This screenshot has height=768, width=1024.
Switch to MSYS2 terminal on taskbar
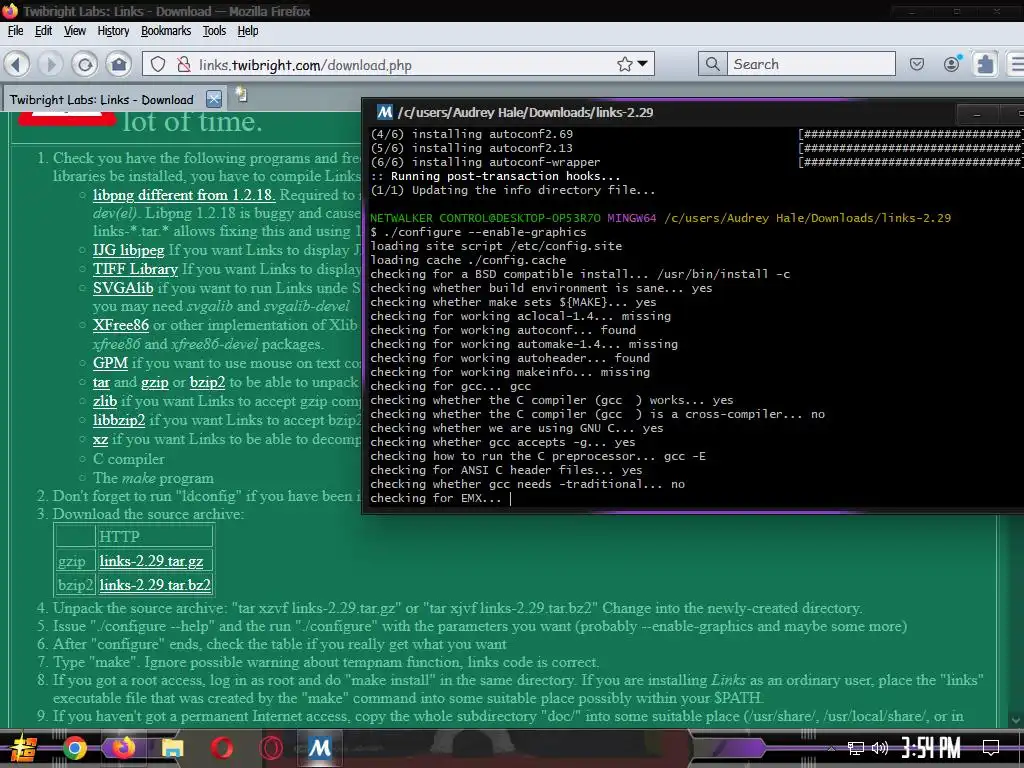[319, 748]
